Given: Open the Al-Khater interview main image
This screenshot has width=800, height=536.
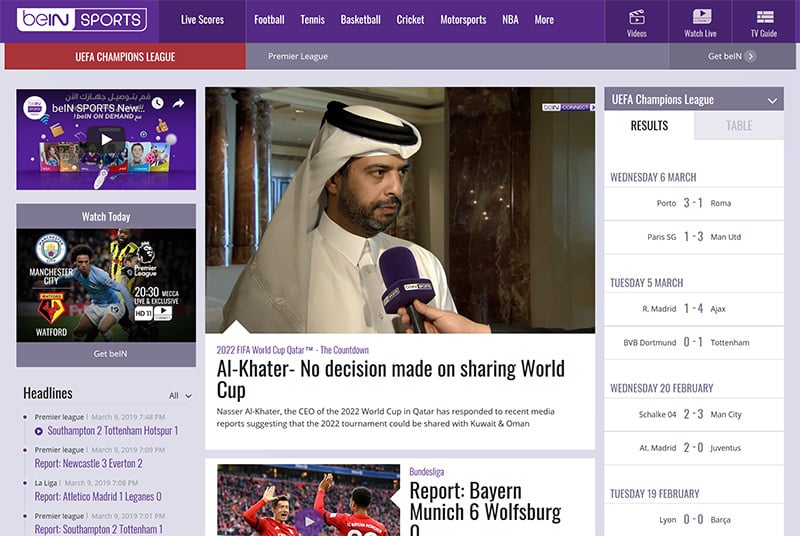Looking at the screenshot, I should coord(400,210).
